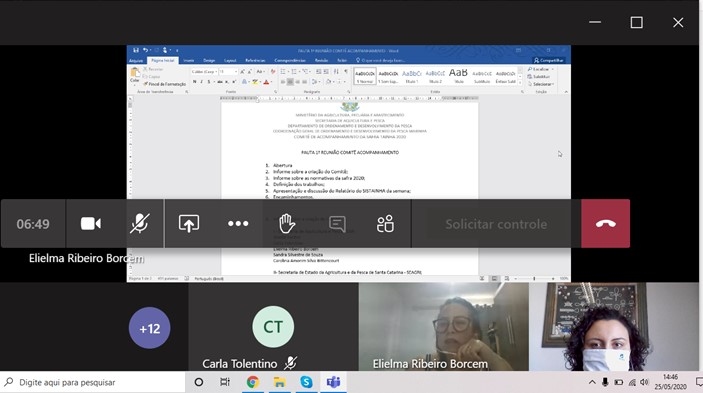Viewport: 703px width, 393px height.
Task: Toggle underline S button in Word
Action: [x=208, y=82]
